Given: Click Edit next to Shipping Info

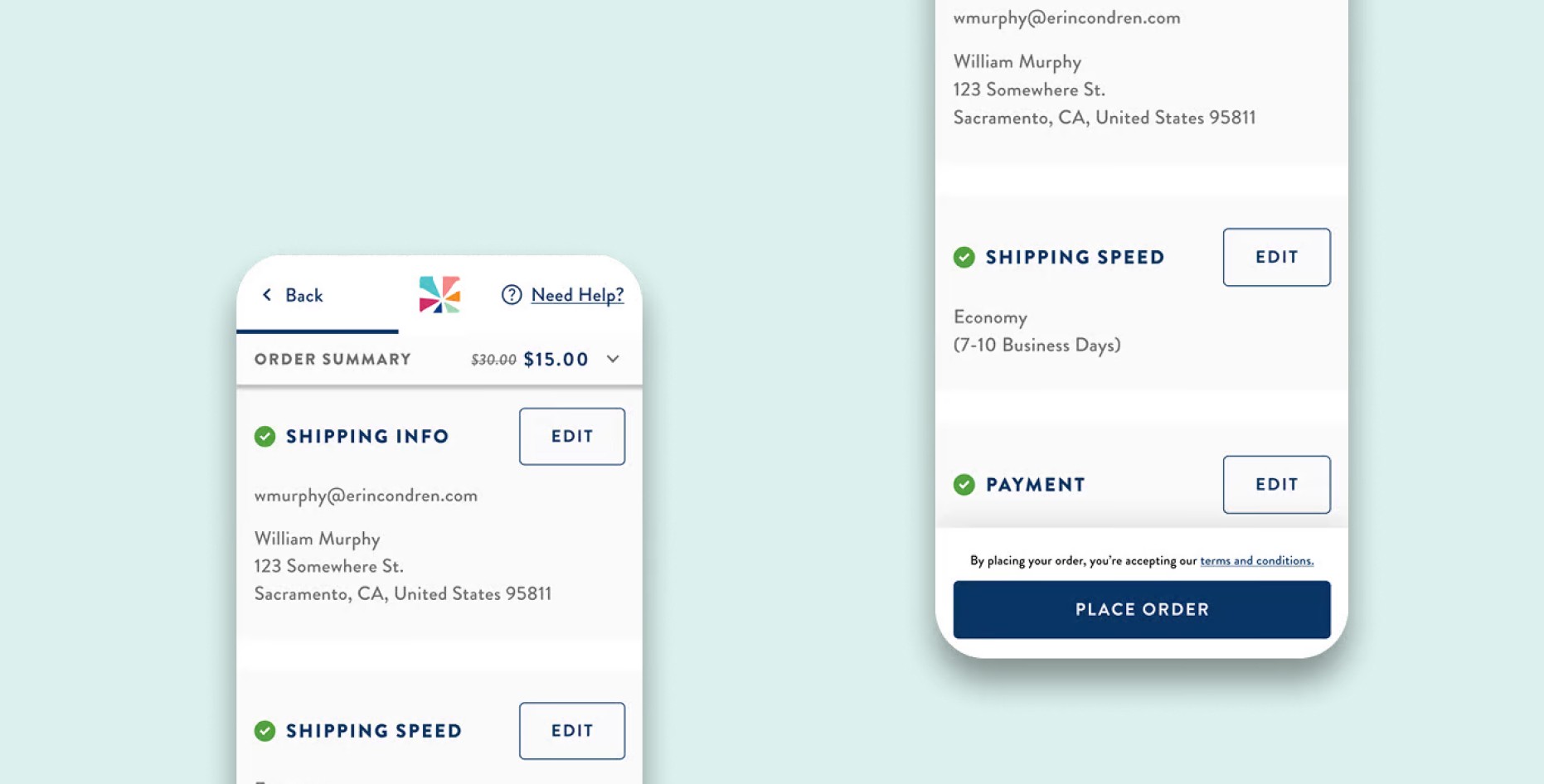Looking at the screenshot, I should pyautogui.click(x=571, y=436).
